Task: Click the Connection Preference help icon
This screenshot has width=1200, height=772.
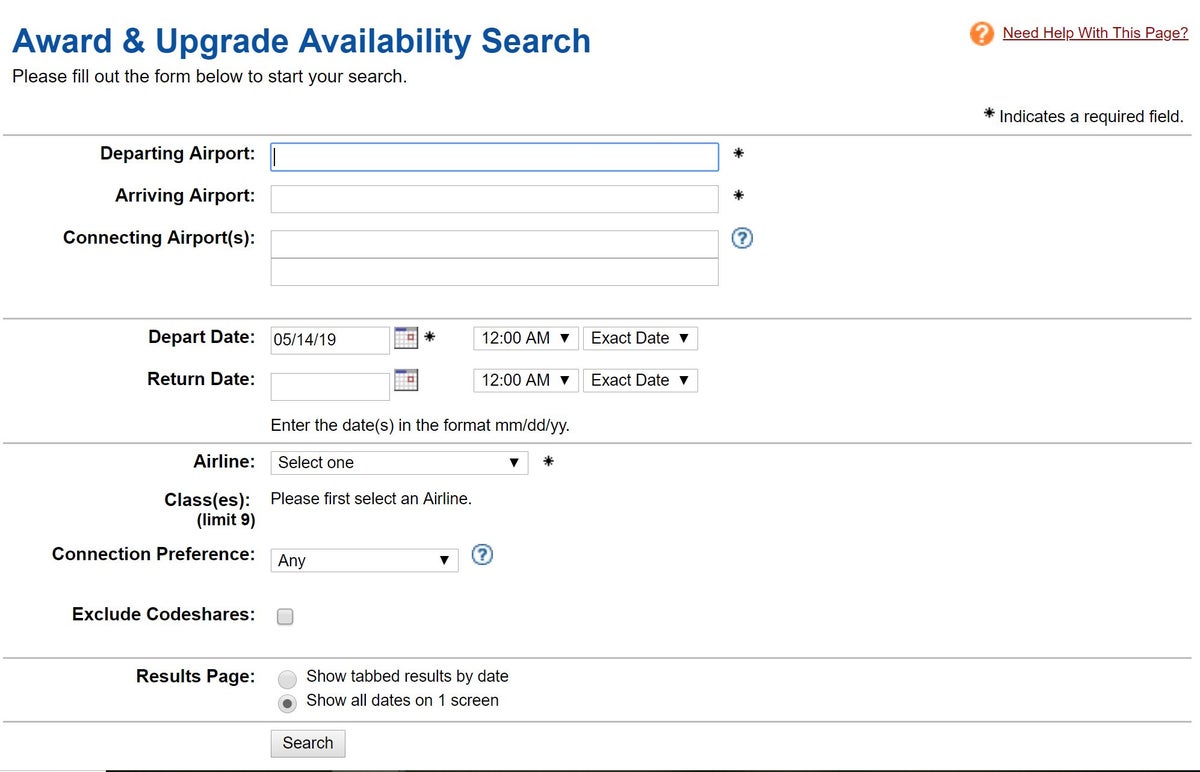Action: (x=482, y=554)
